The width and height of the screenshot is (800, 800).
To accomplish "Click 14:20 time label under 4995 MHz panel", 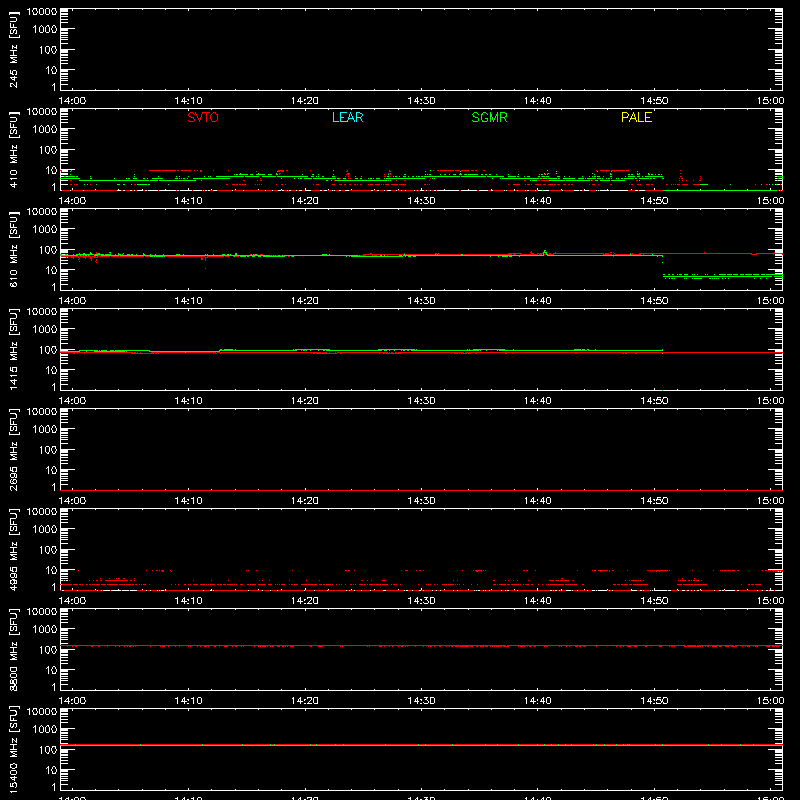I will pyautogui.click(x=305, y=601).
